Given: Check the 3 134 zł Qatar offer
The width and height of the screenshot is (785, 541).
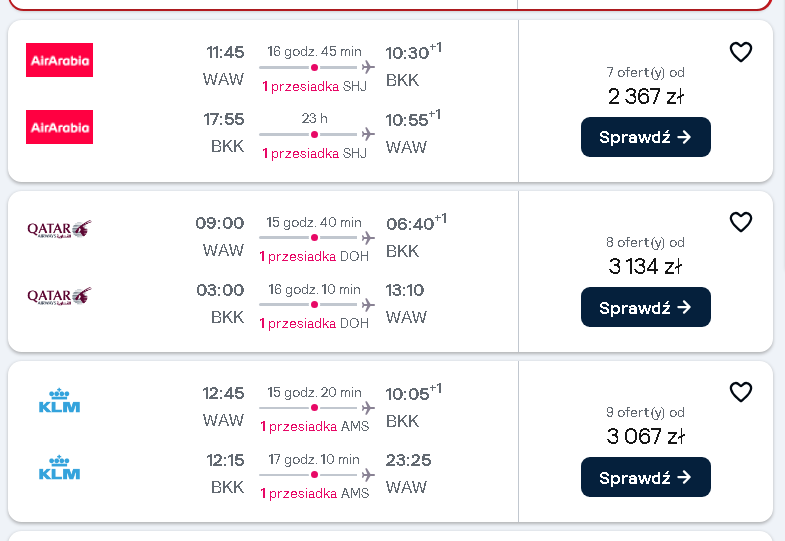Looking at the screenshot, I should tap(645, 307).
